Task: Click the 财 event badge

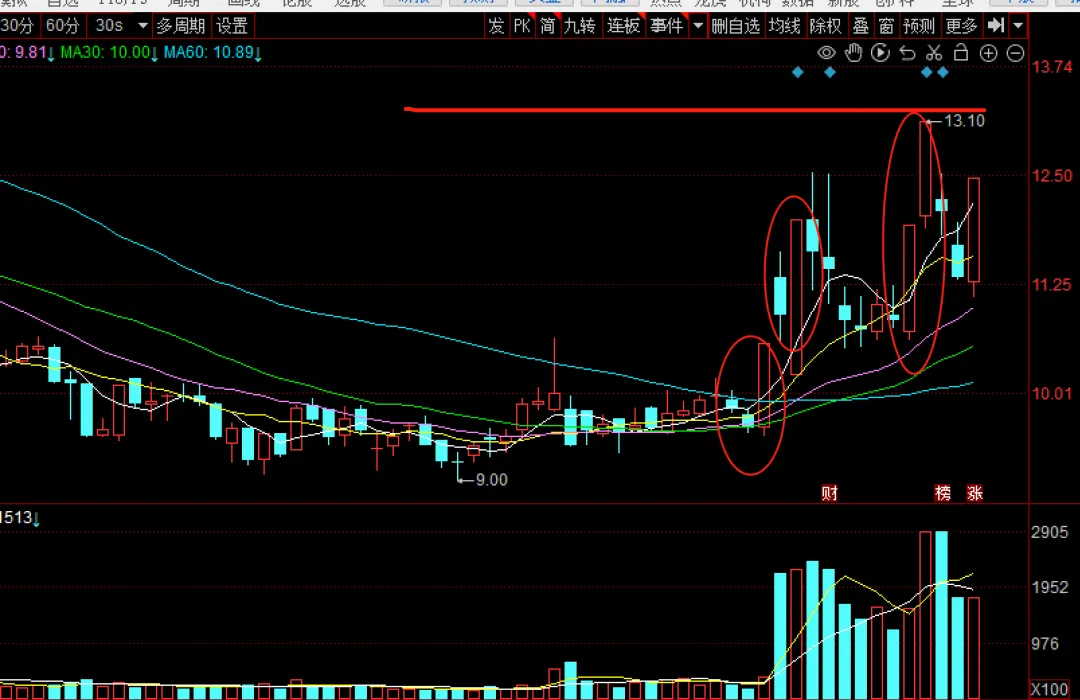Action: click(x=830, y=493)
